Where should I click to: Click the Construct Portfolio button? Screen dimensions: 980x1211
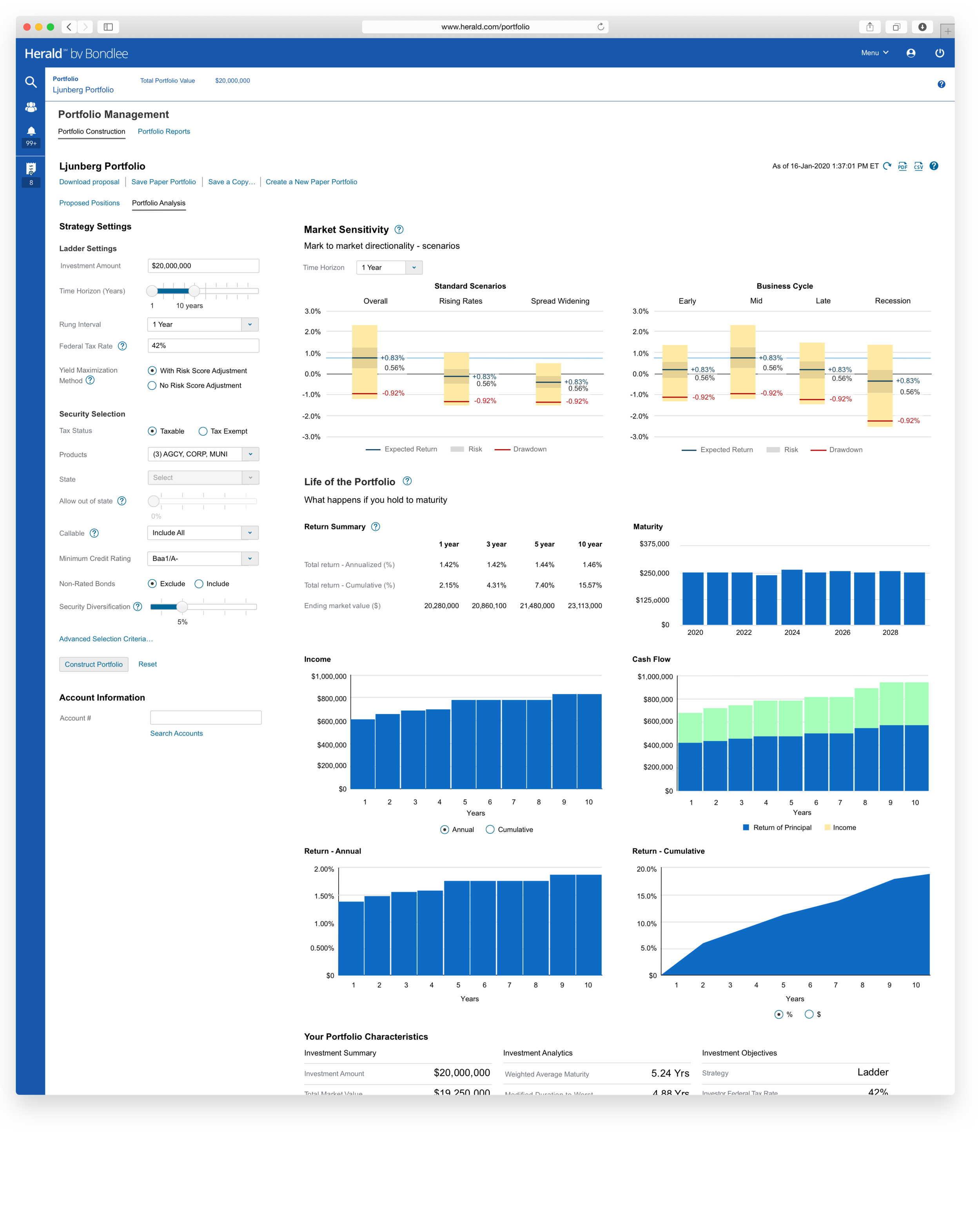click(x=94, y=664)
